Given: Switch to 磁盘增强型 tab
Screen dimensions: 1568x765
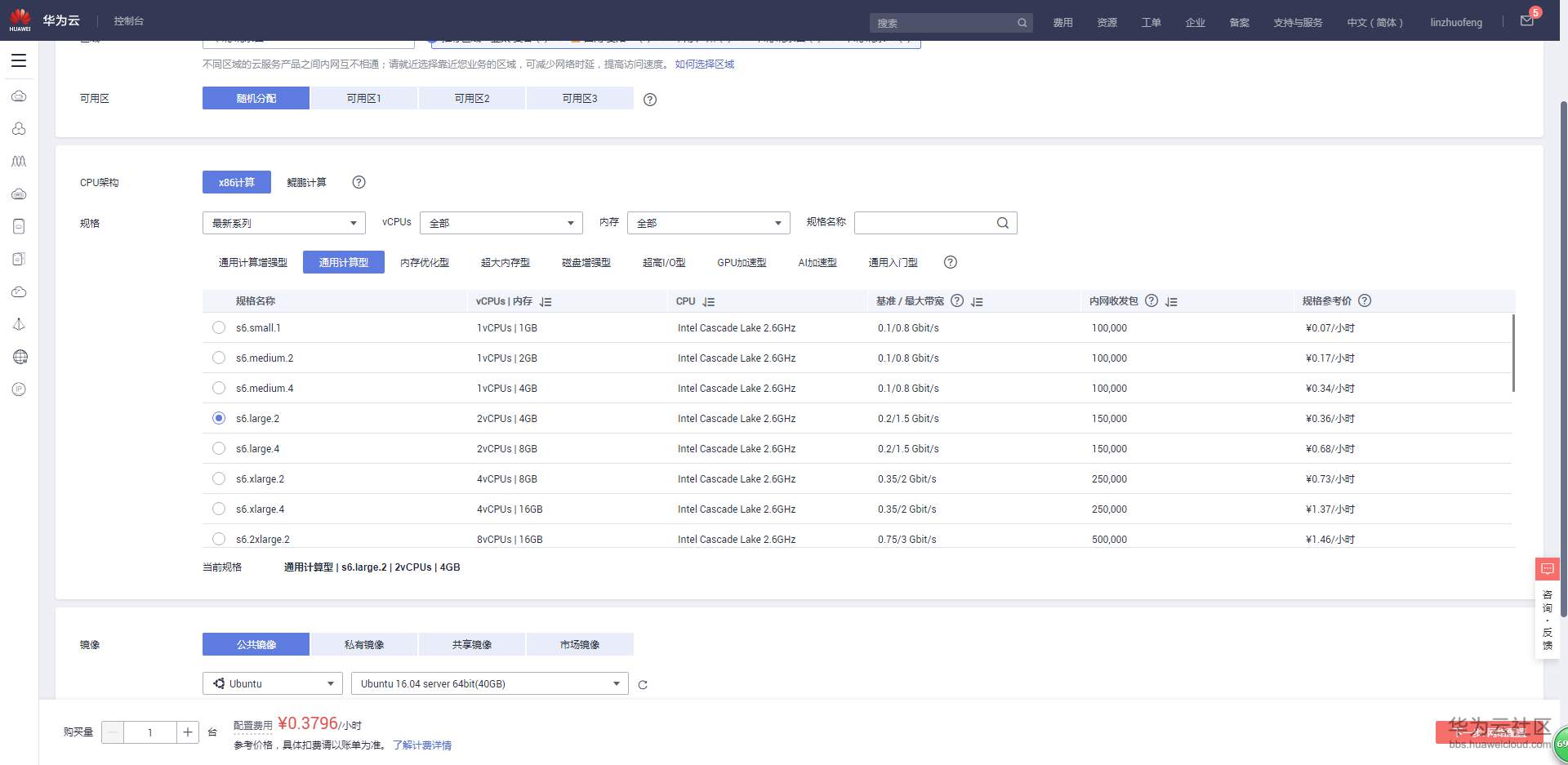Looking at the screenshot, I should coord(586,262).
